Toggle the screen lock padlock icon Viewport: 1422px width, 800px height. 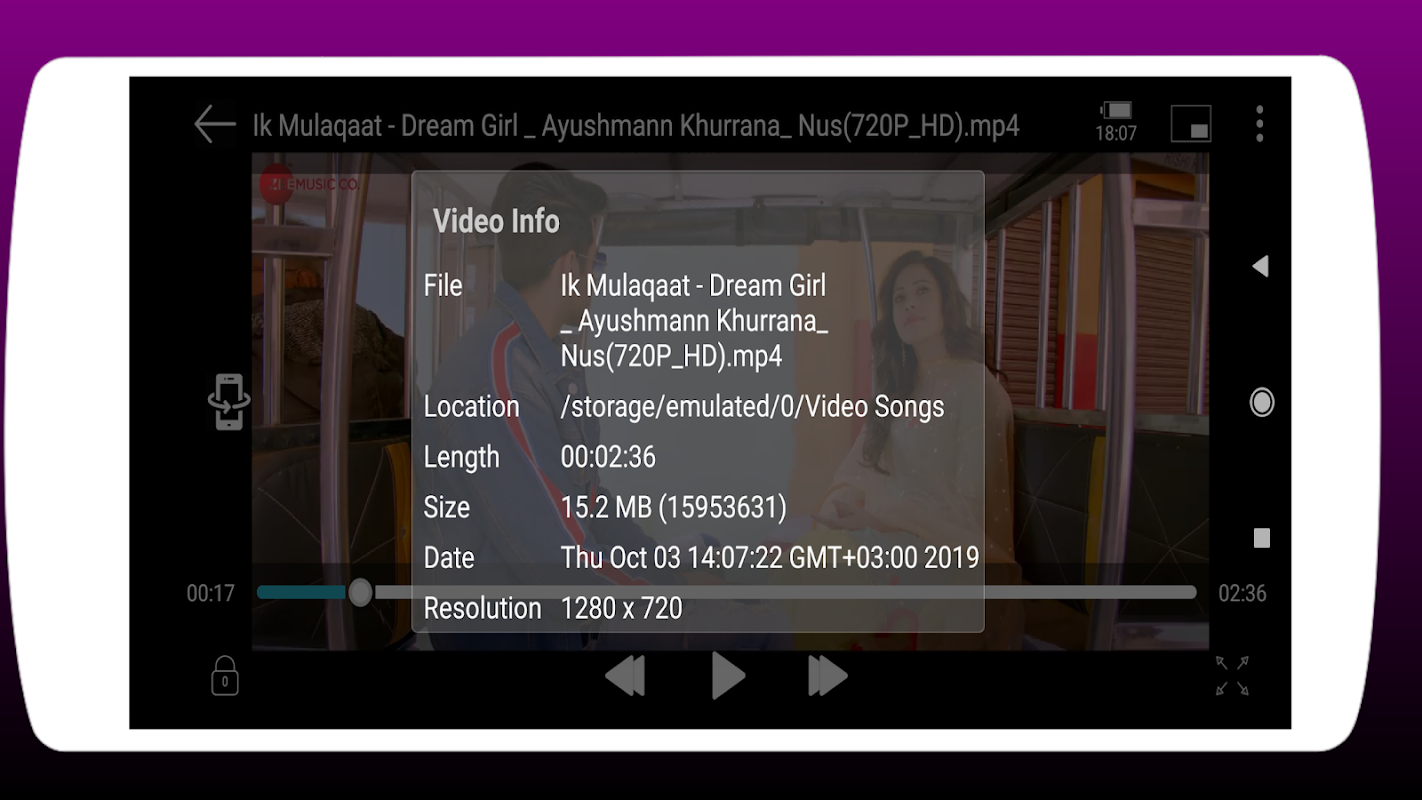coord(225,676)
